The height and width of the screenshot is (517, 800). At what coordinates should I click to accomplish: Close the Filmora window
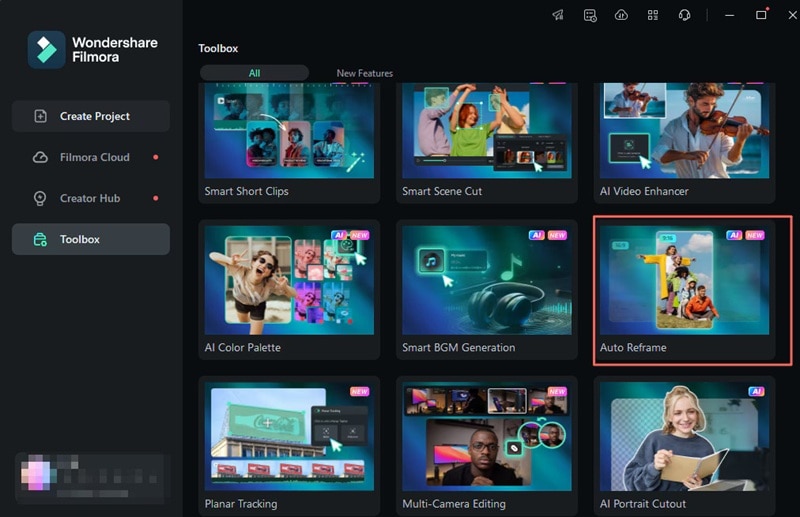pyautogui.click(x=792, y=15)
